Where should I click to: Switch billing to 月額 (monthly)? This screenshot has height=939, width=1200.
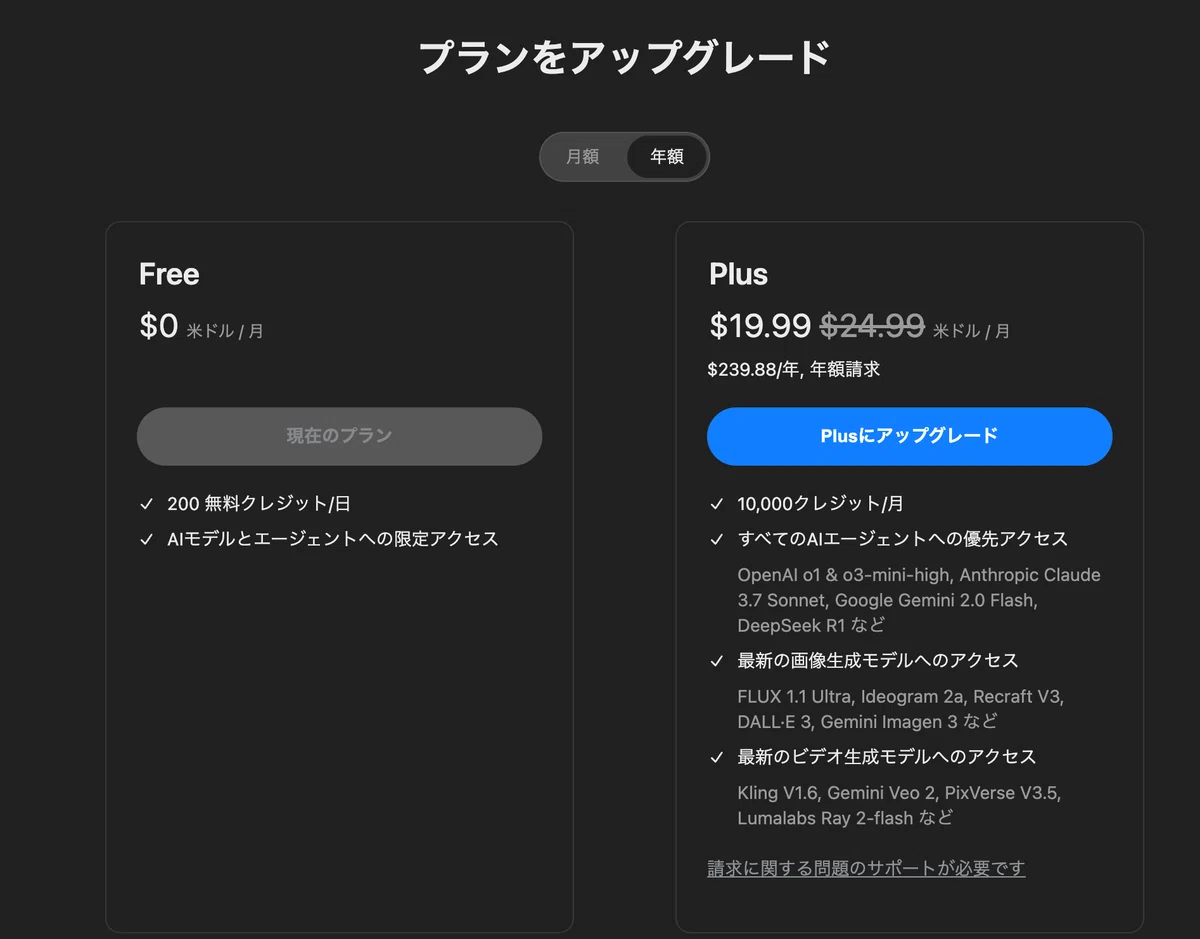583,157
